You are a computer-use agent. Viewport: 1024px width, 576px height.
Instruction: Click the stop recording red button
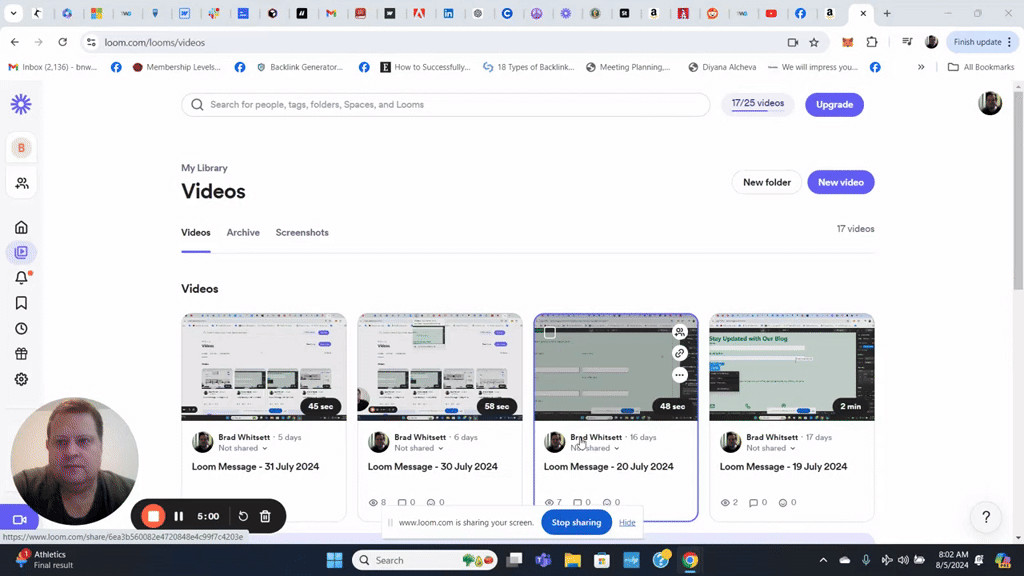(x=153, y=517)
